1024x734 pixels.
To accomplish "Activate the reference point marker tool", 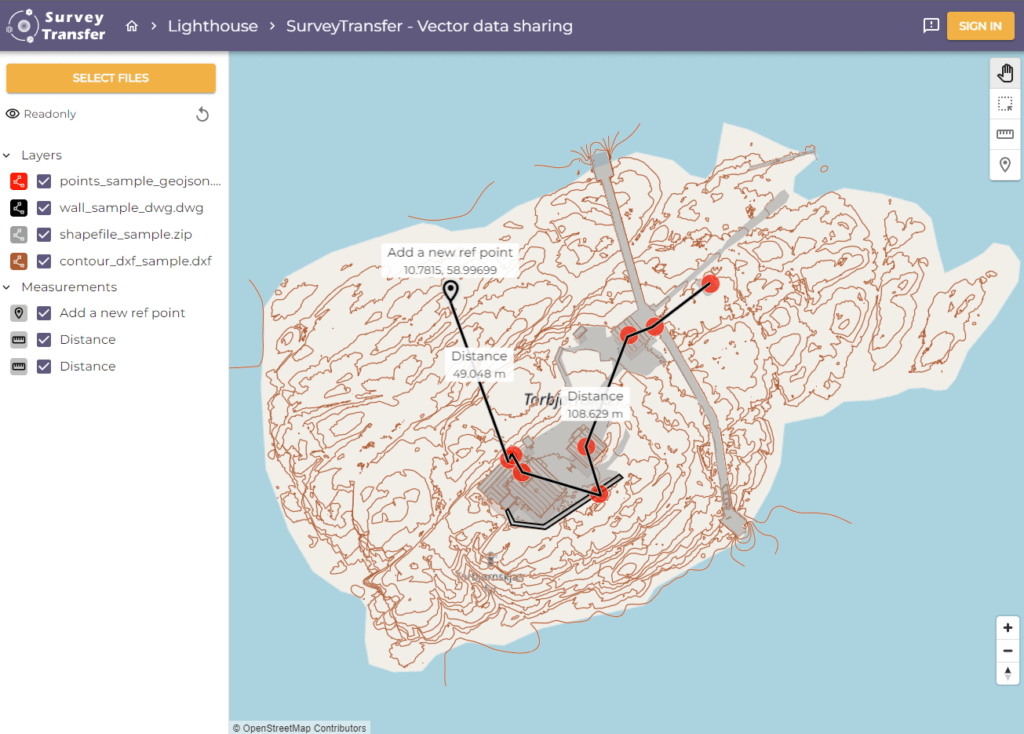I will tap(1005, 164).
